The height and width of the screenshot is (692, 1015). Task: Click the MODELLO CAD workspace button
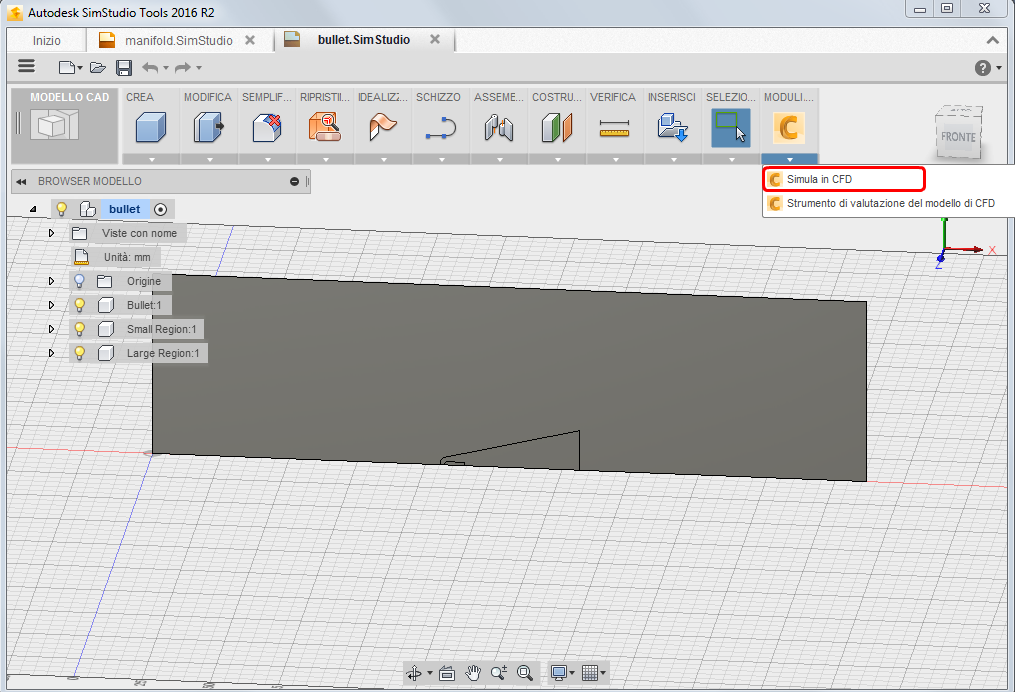pyautogui.click(x=65, y=126)
